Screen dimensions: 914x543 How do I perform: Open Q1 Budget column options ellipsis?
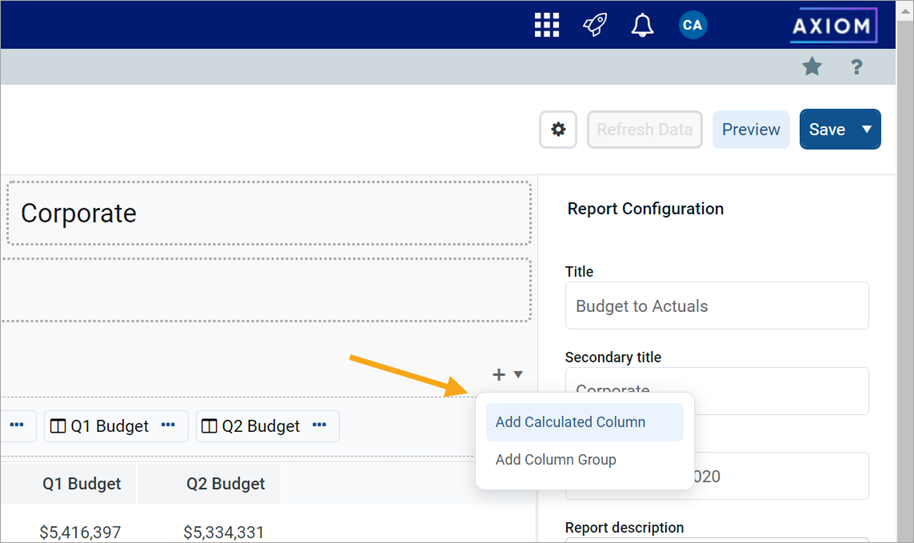tap(168, 426)
